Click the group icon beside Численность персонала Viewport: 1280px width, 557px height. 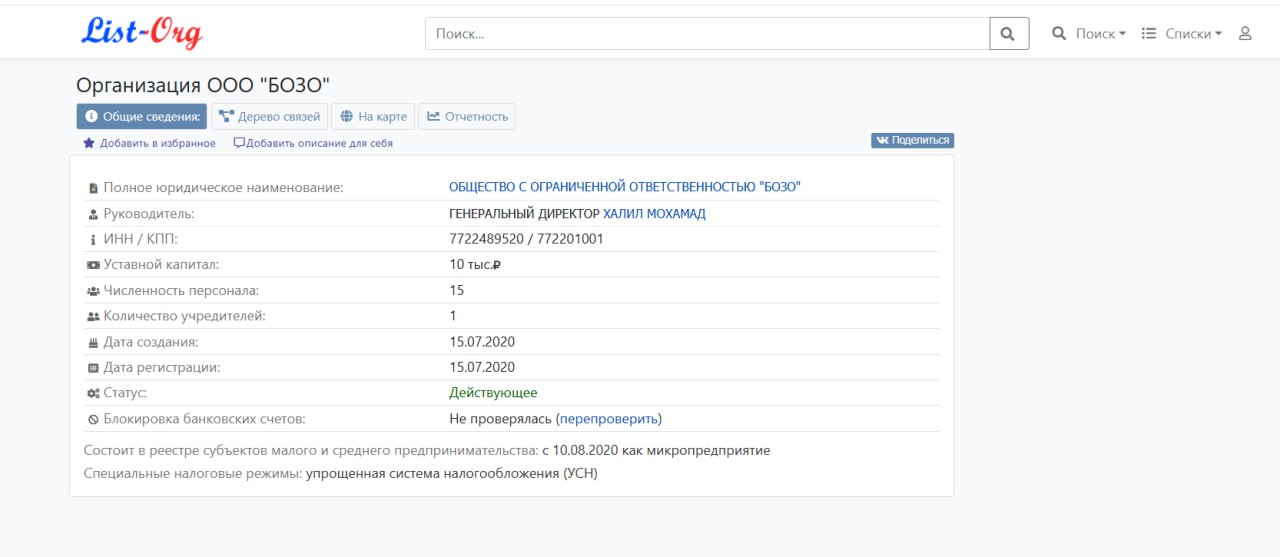coord(93,291)
